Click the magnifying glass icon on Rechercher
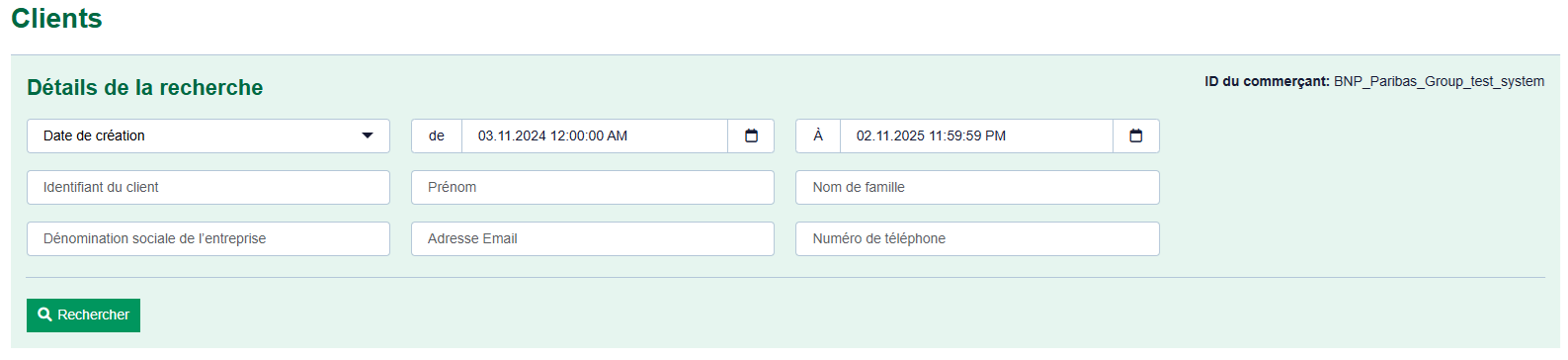This screenshot has width=1568, height=360. coord(44,315)
